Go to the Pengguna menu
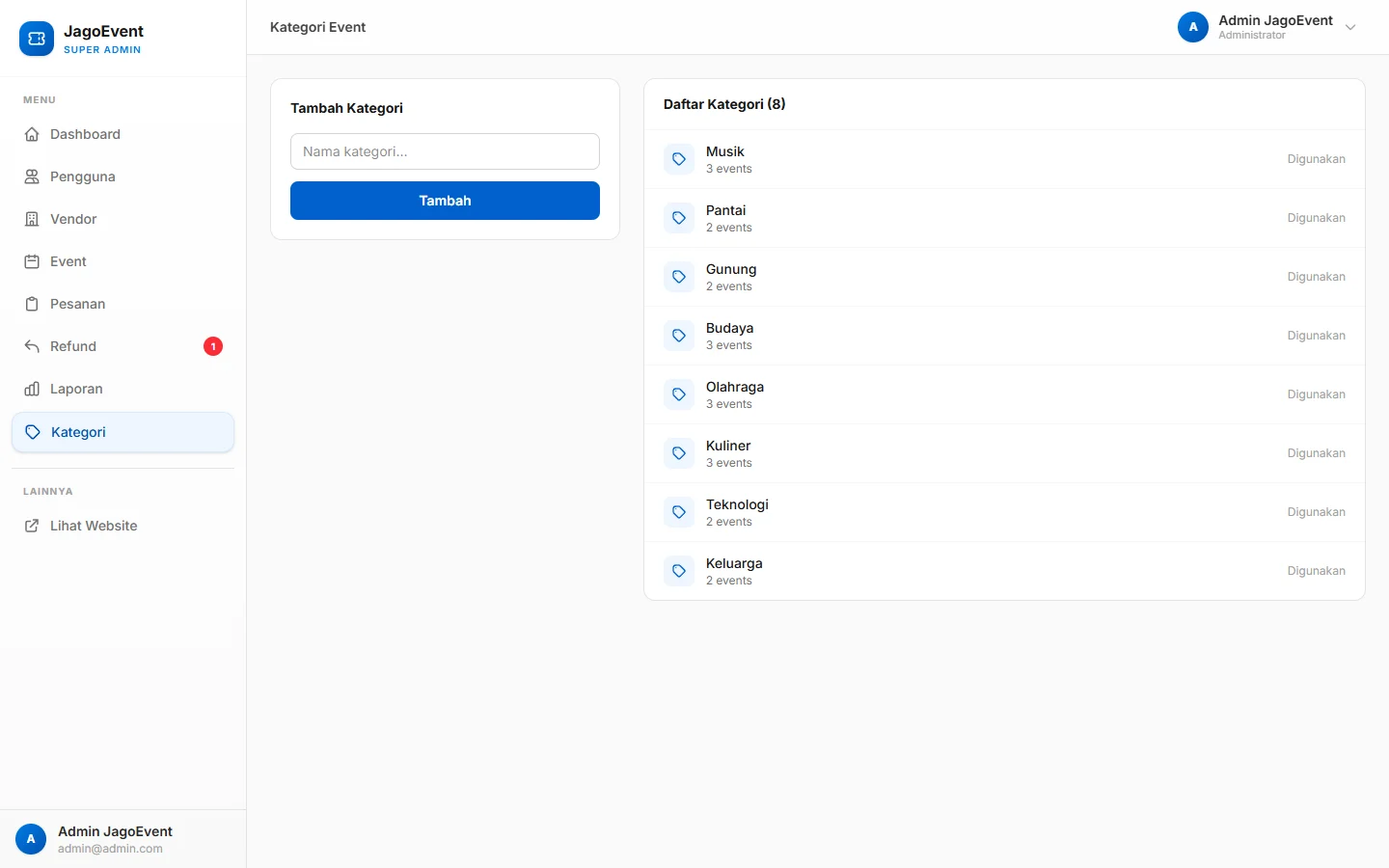Image resolution: width=1389 pixels, height=868 pixels. (x=123, y=176)
